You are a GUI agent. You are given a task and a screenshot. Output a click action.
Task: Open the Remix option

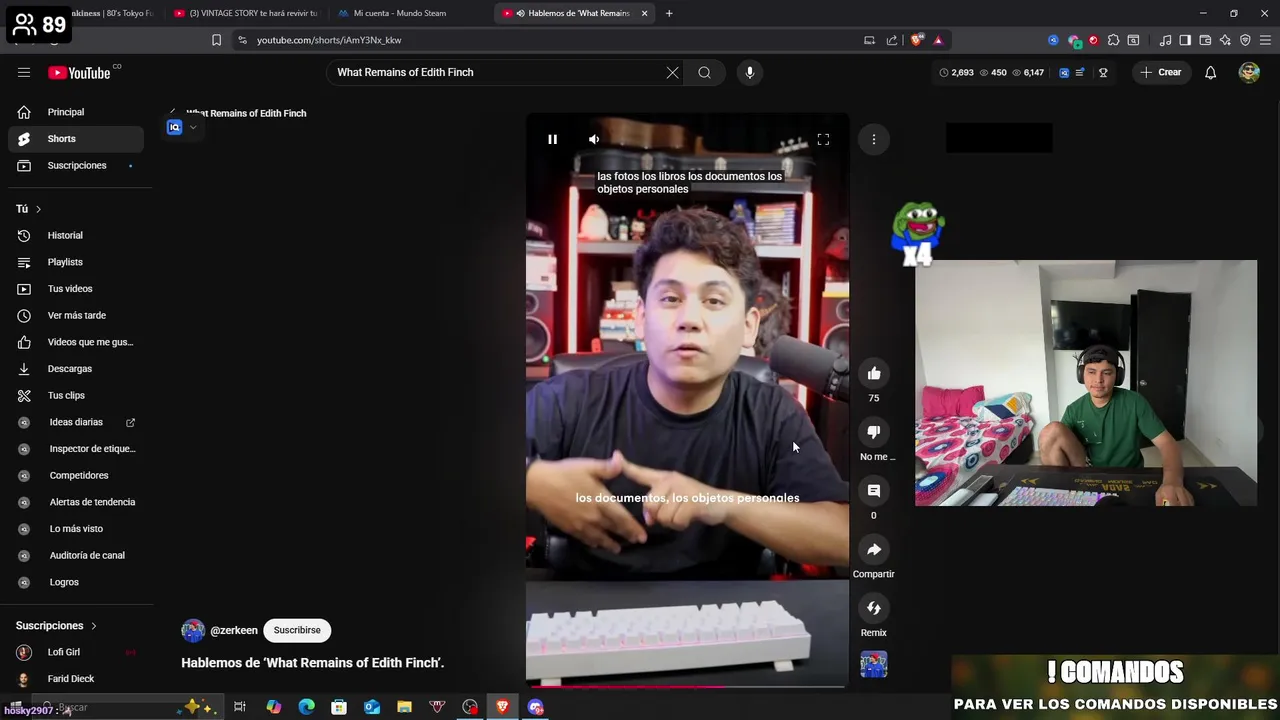pos(874,608)
